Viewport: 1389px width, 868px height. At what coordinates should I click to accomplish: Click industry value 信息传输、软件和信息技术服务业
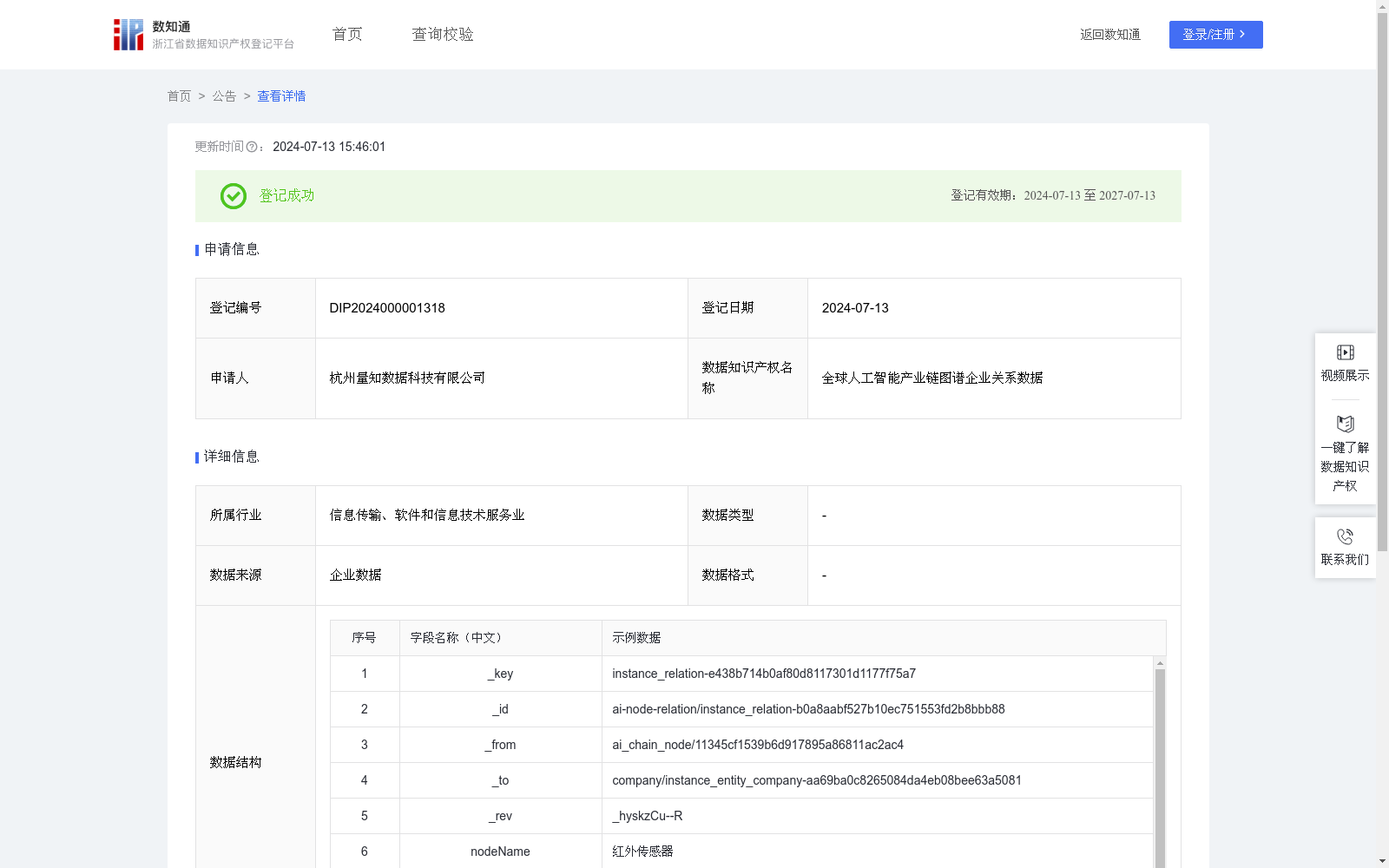427,515
